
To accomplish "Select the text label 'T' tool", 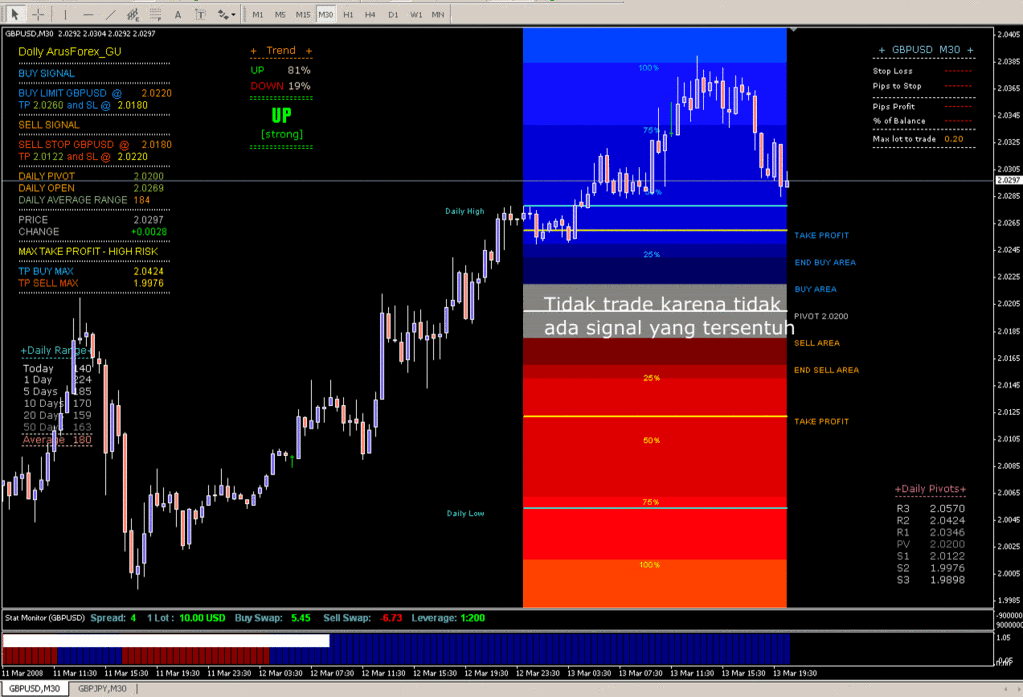I will [200, 14].
